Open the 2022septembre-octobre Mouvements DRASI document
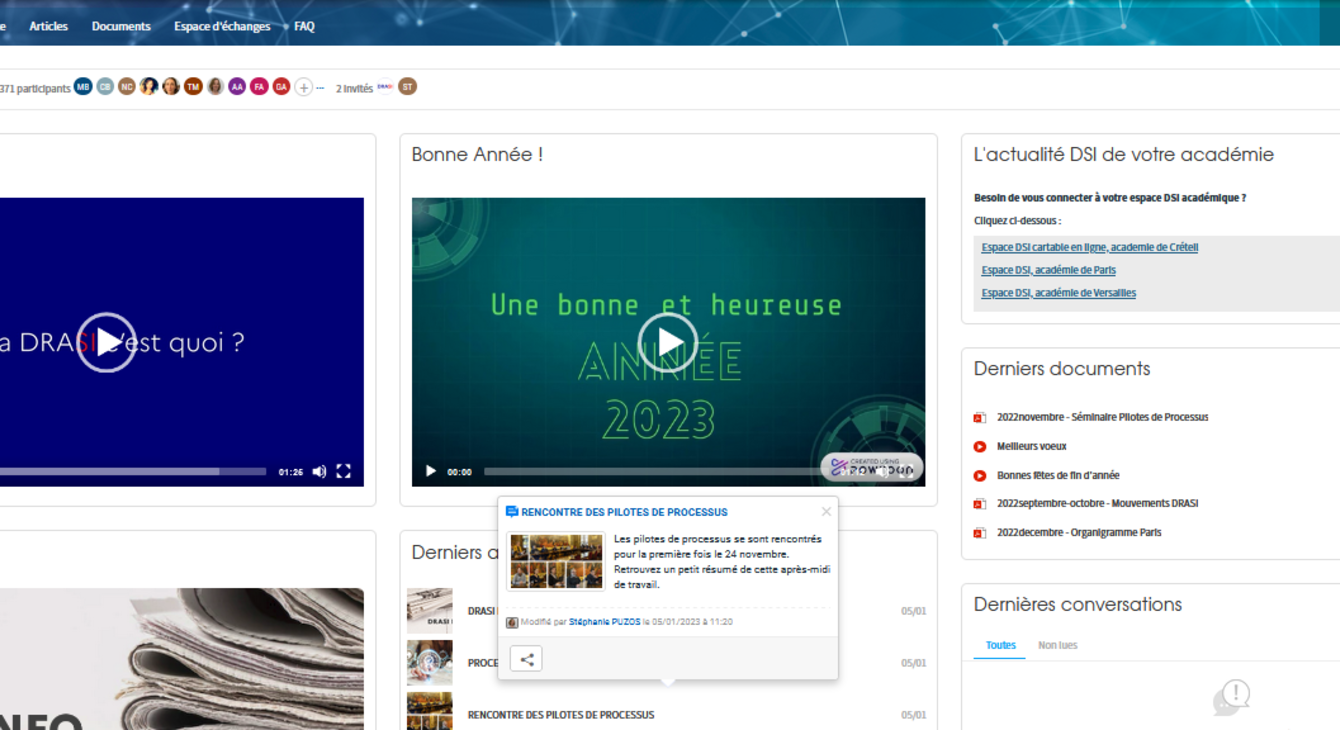Image resolution: width=1340 pixels, height=730 pixels. pyautogui.click(x=1097, y=504)
